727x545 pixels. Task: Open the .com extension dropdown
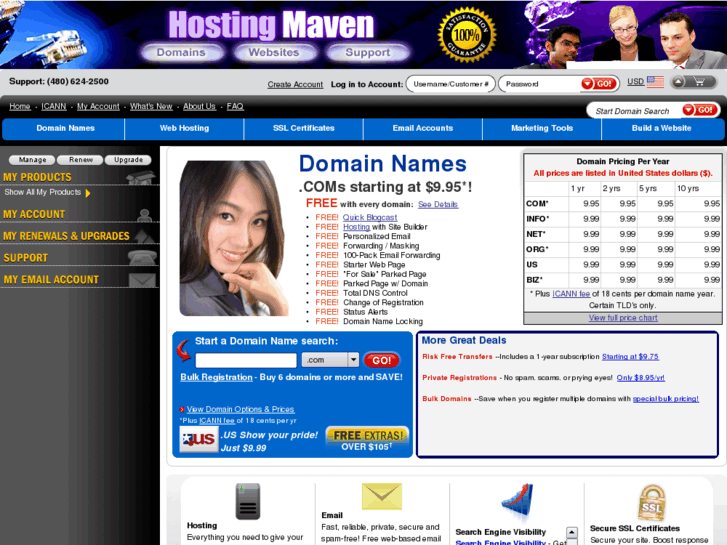pos(330,360)
